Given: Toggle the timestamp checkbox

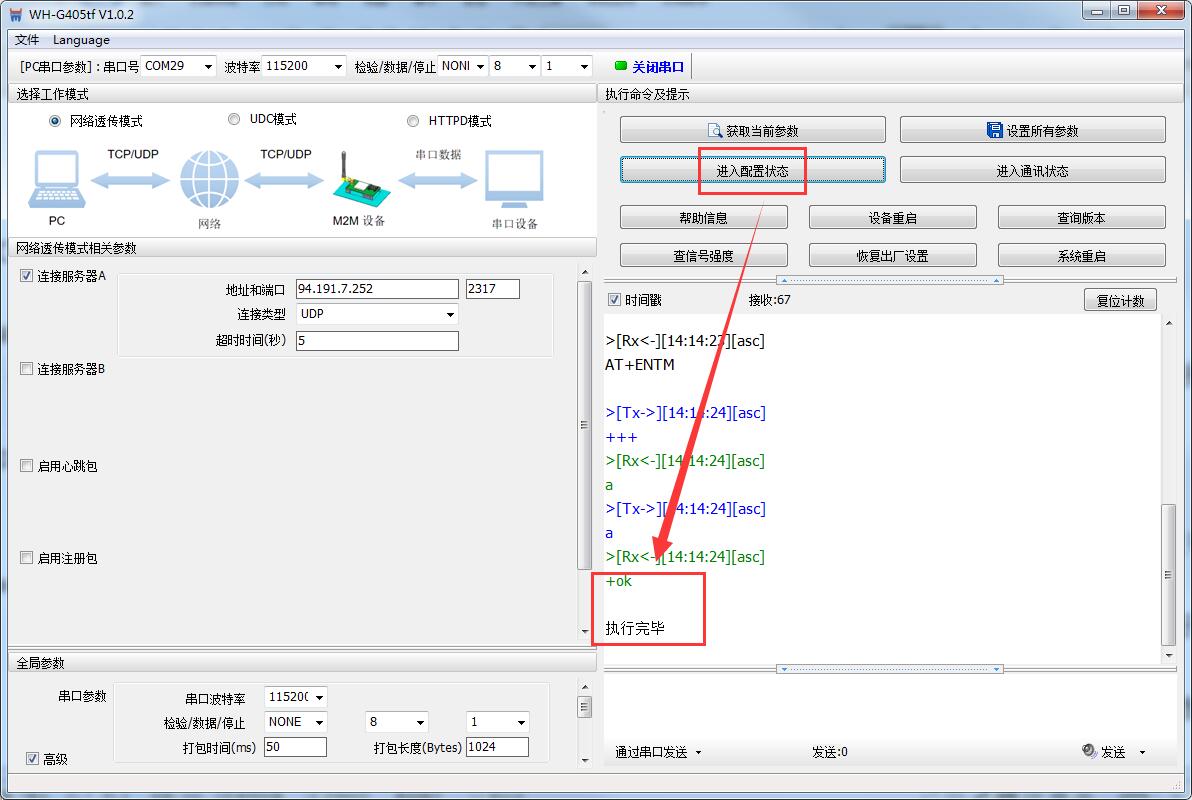Looking at the screenshot, I should pos(614,300).
